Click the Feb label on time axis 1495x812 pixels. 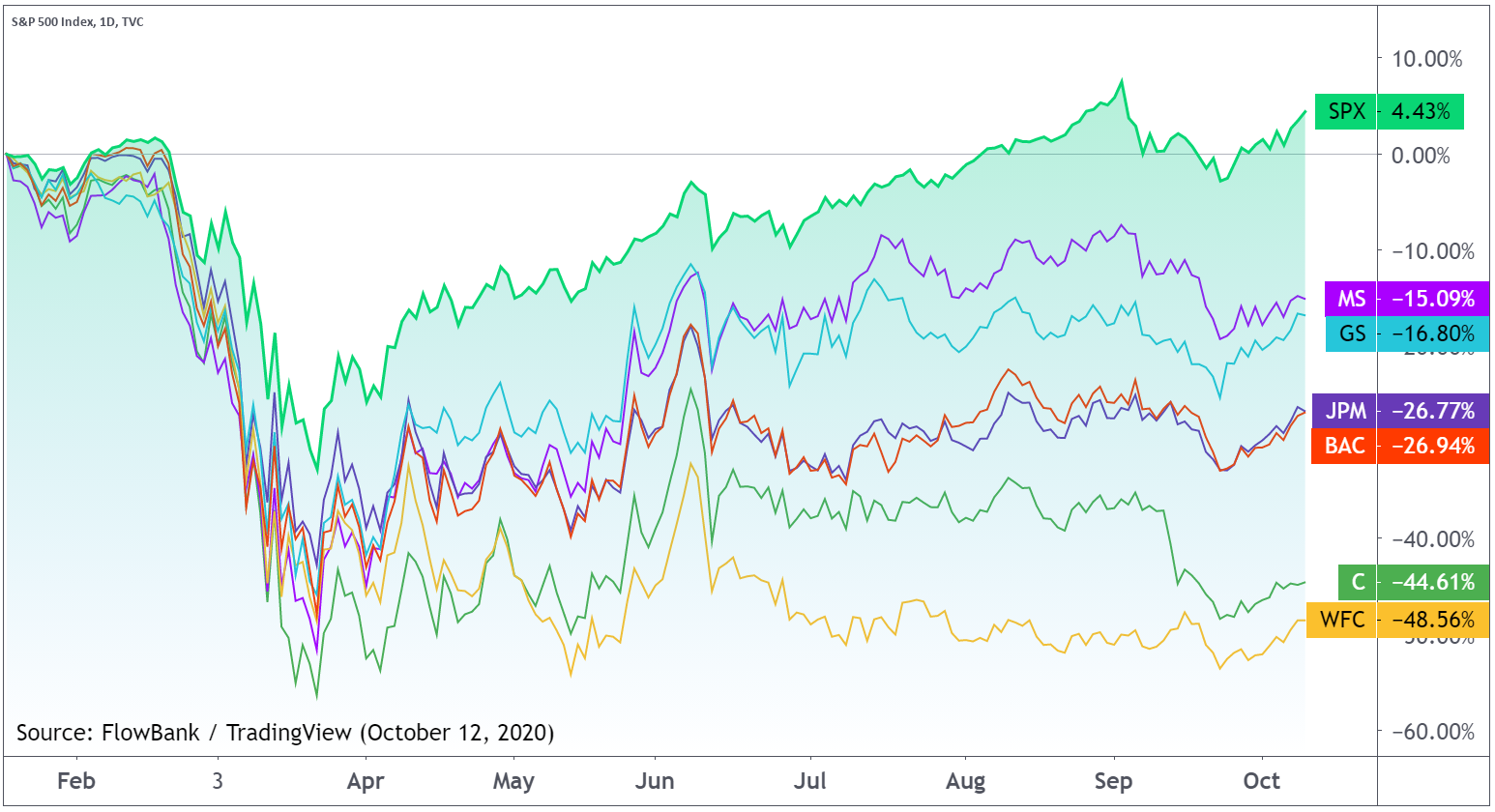point(76,781)
